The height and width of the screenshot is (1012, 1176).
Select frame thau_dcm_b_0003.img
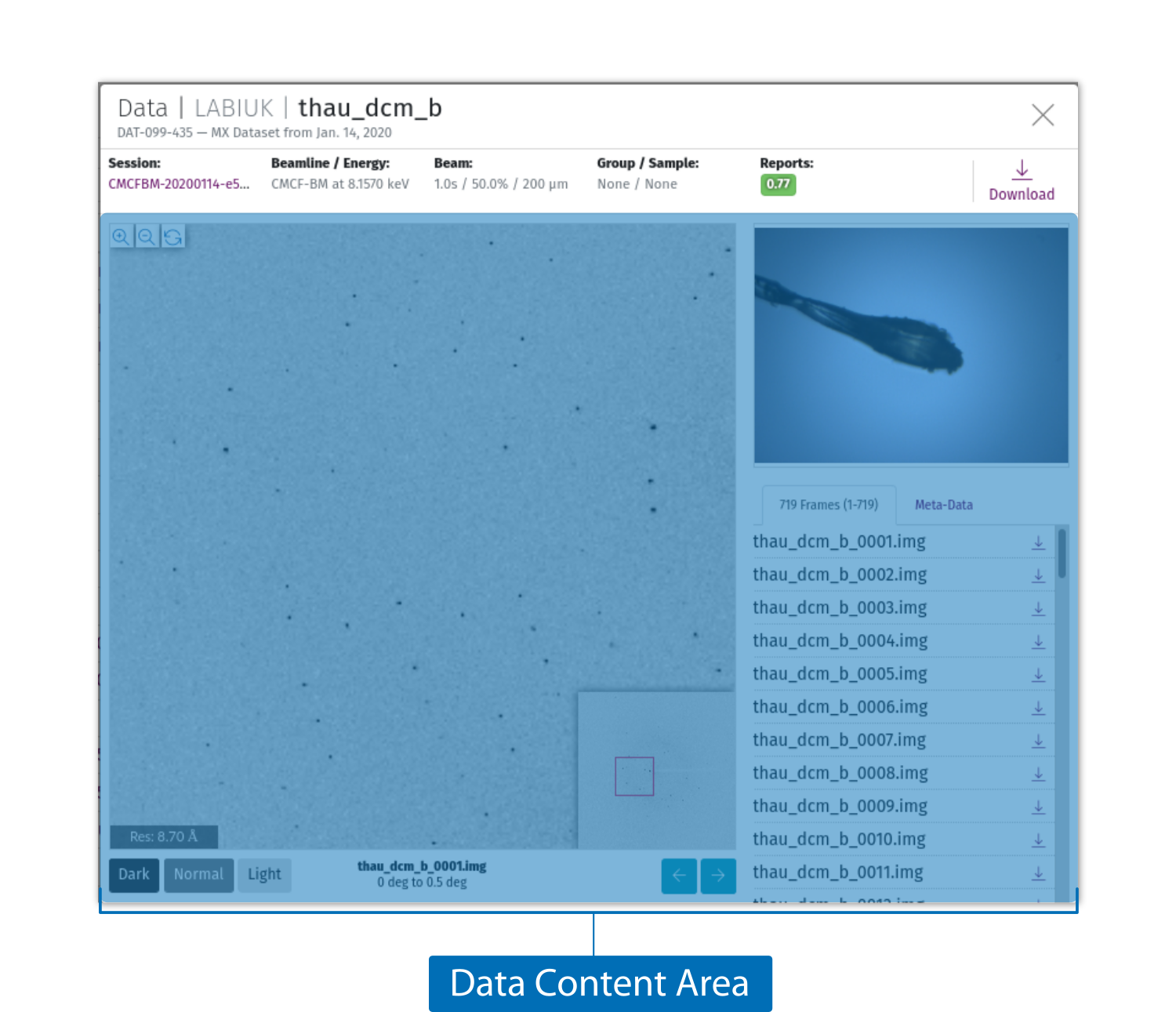pos(840,608)
